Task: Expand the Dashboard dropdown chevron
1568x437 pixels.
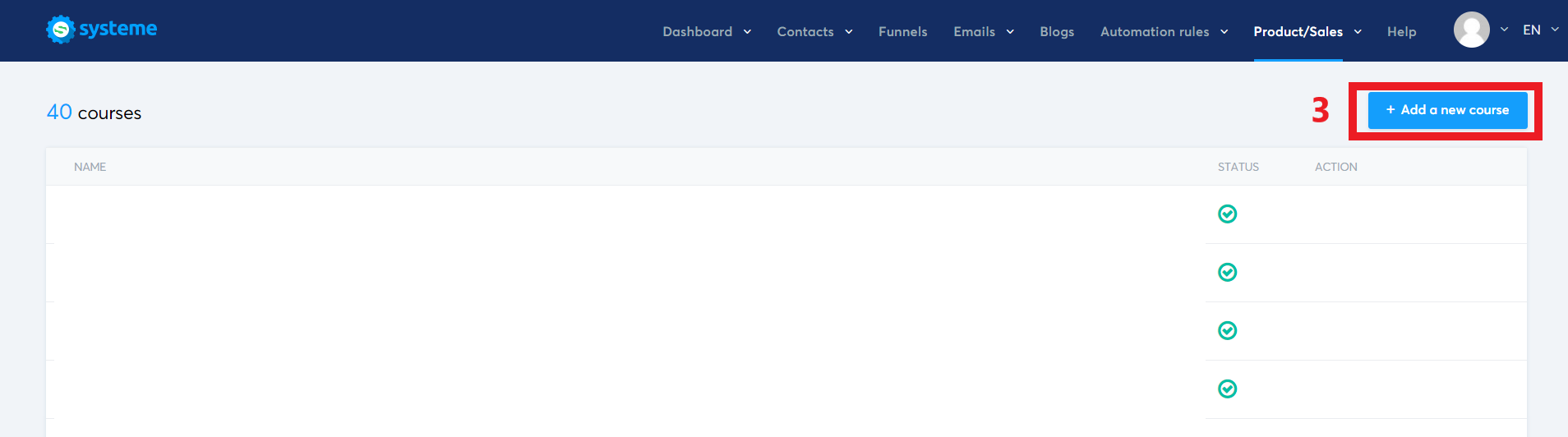Action: (x=747, y=32)
